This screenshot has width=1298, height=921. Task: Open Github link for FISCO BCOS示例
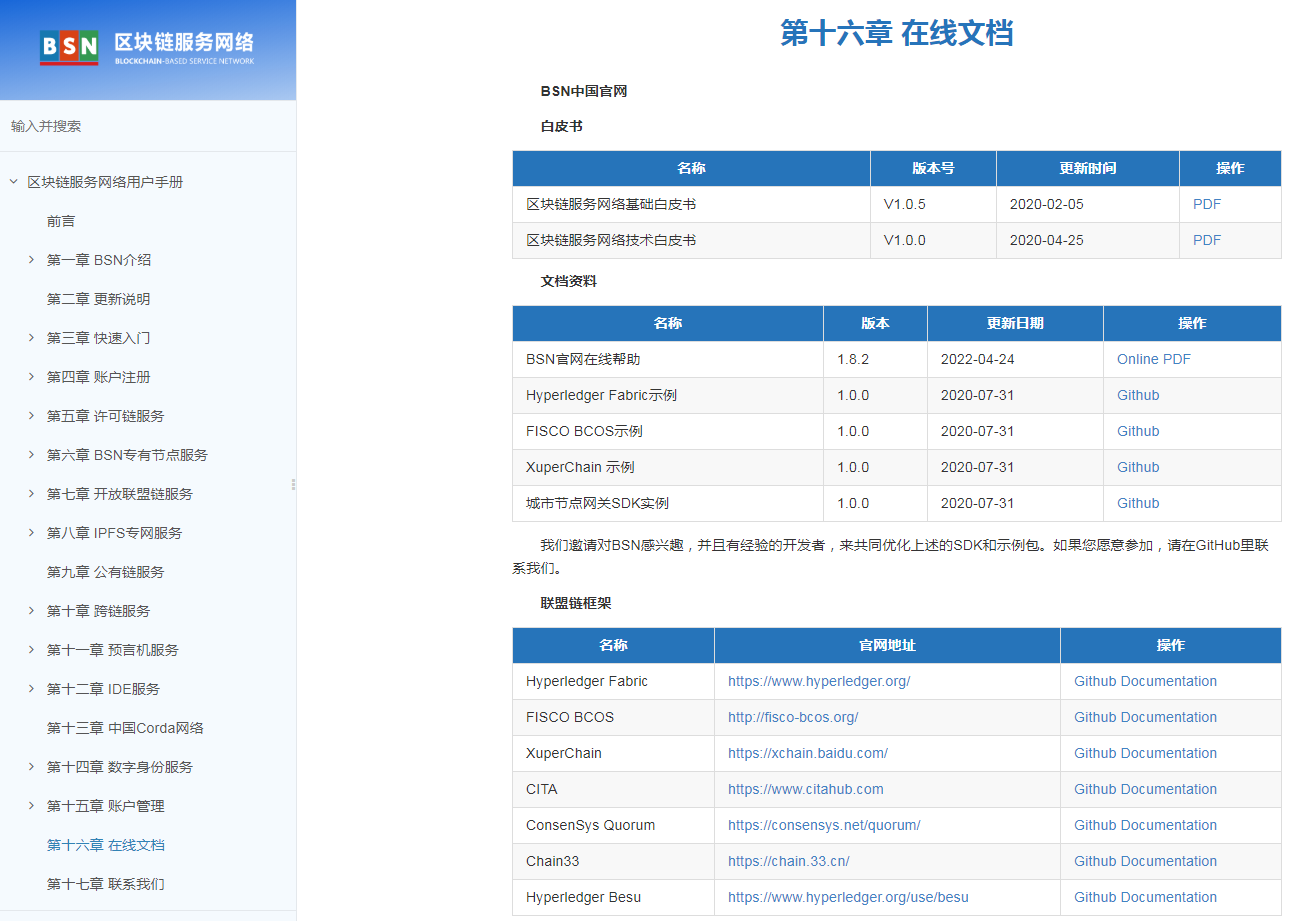point(1138,431)
